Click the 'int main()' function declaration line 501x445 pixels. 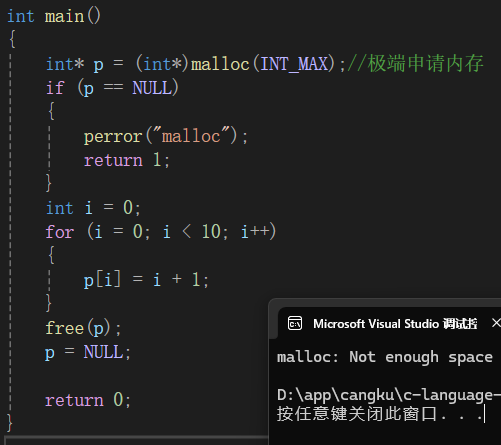click(54, 16)
